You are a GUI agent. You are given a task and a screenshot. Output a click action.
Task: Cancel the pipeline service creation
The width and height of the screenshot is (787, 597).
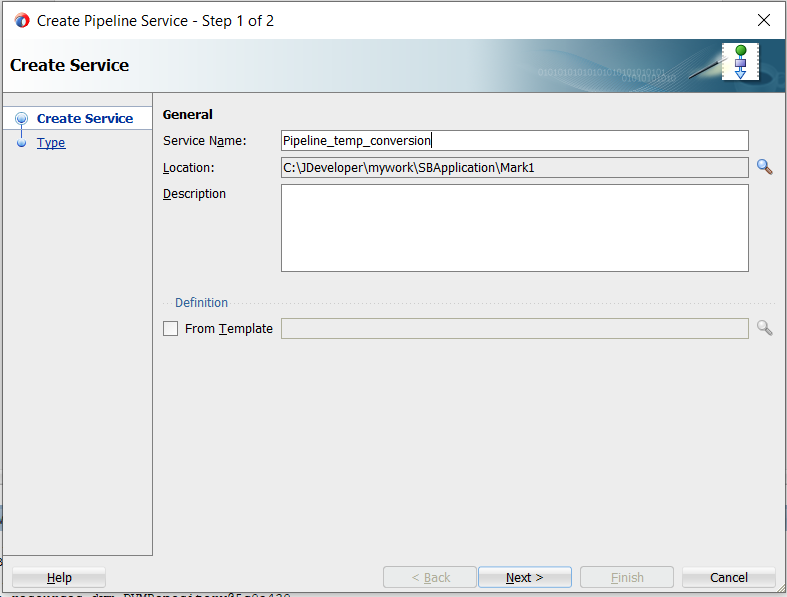click(728, 577)
